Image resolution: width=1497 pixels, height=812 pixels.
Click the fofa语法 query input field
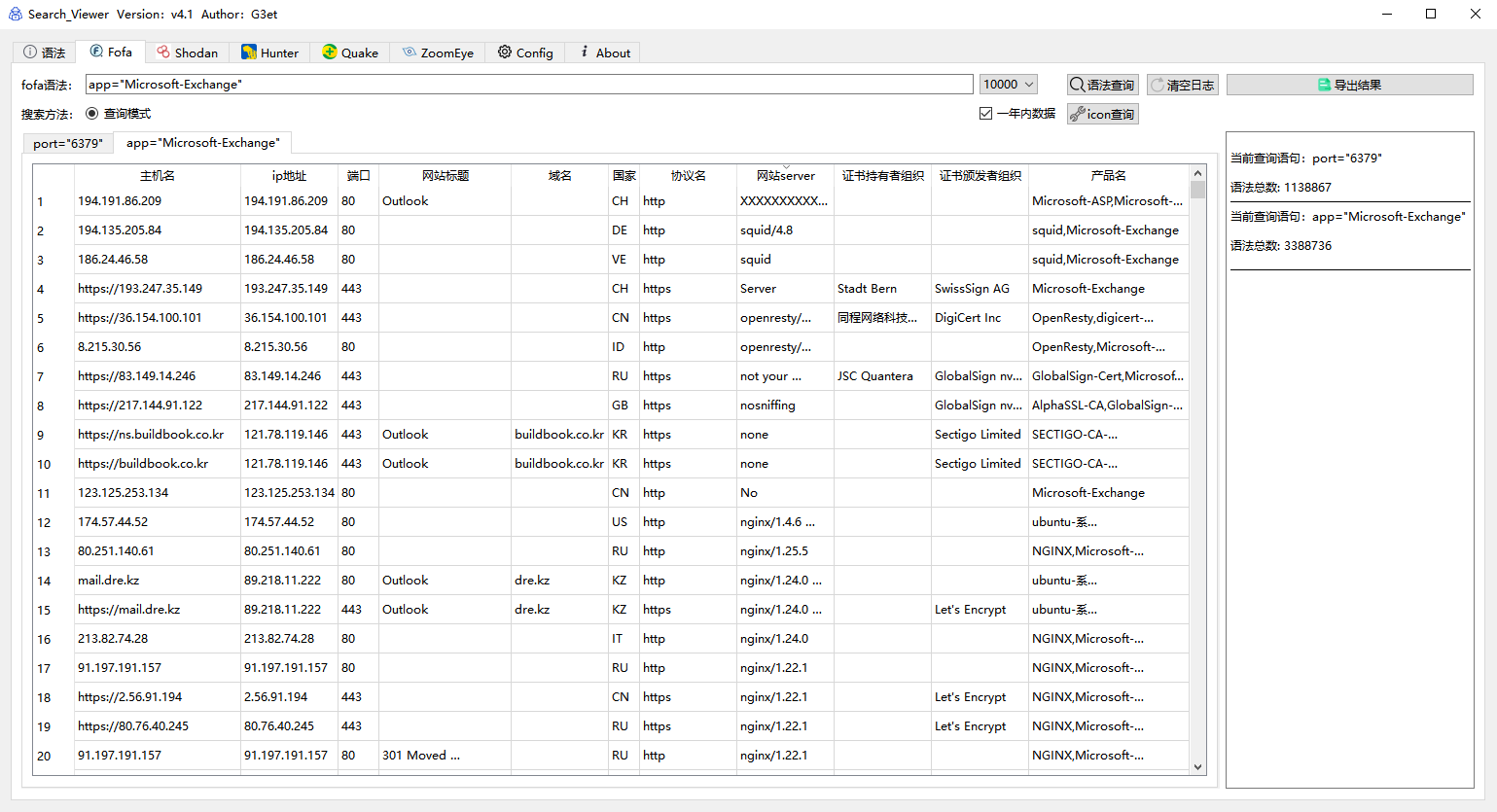click(x=529, y=85)
